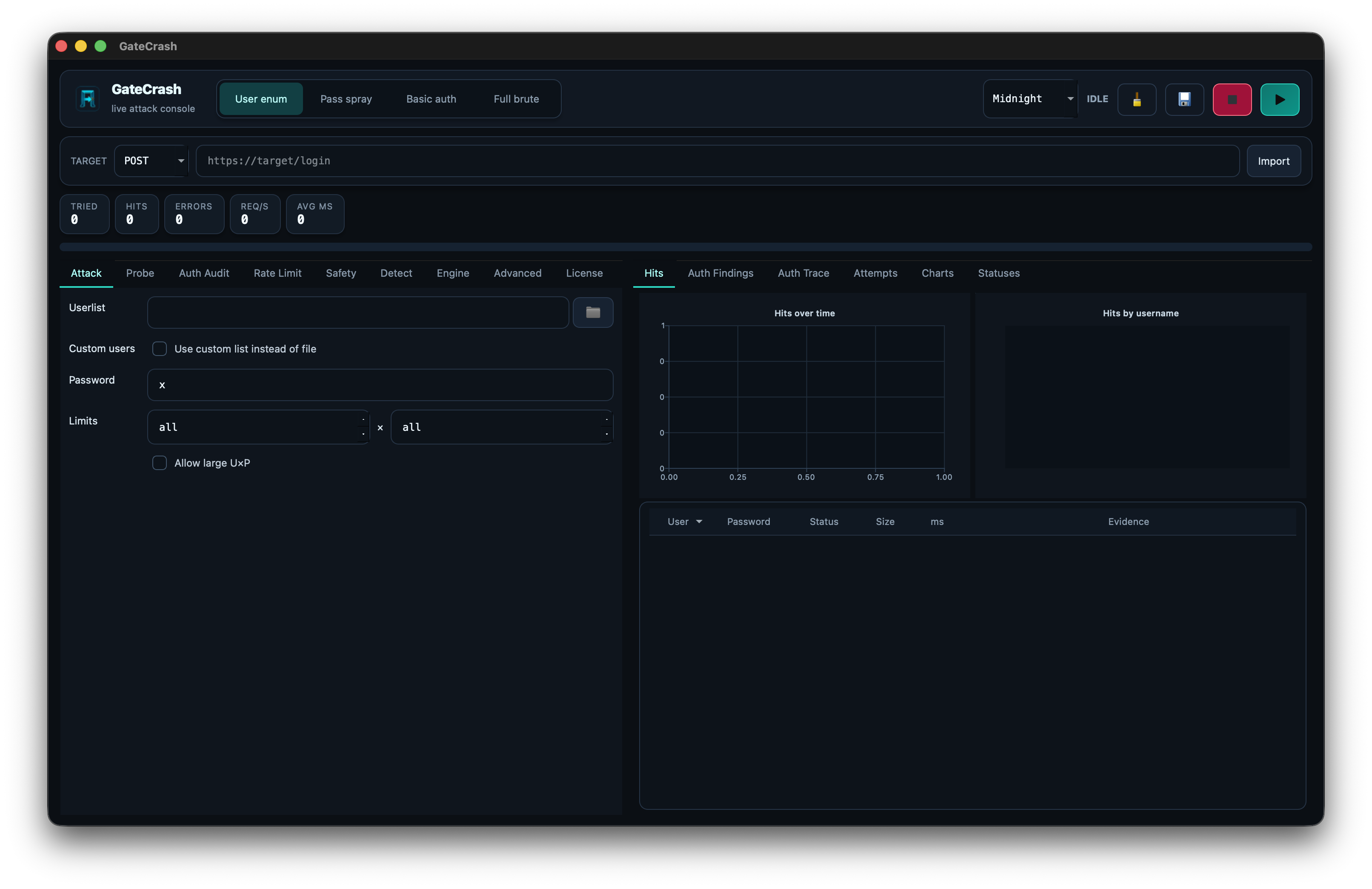This screenshot has height=889, width=1372.
Task: Click the Password column header
Action: [x=748, y=522]
